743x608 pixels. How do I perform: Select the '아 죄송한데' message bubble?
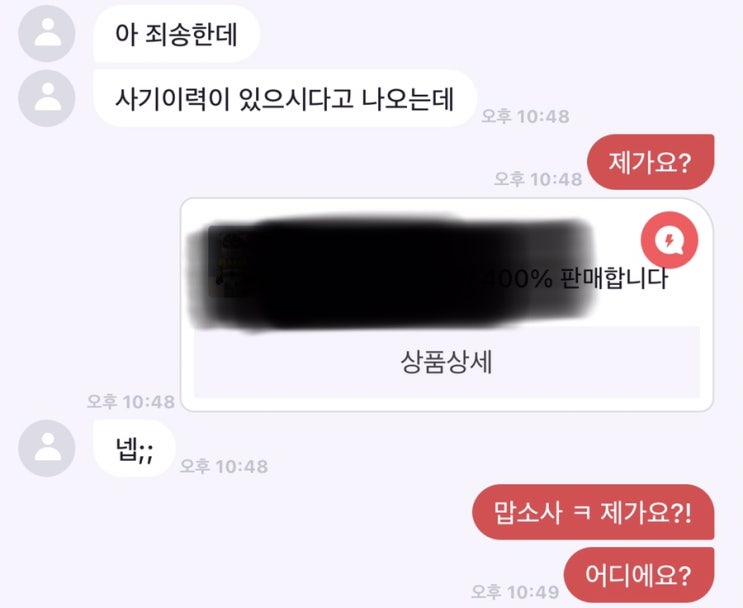pos(176,34)
